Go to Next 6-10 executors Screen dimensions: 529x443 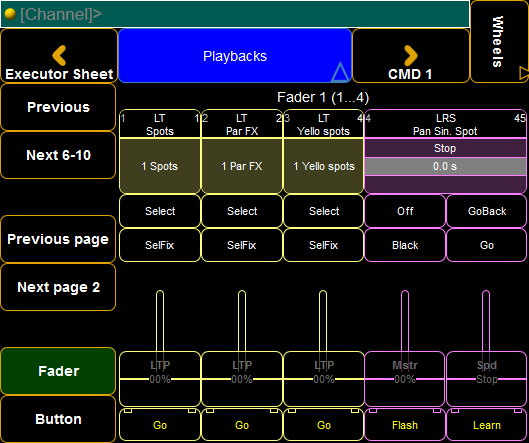pos(58,155)
